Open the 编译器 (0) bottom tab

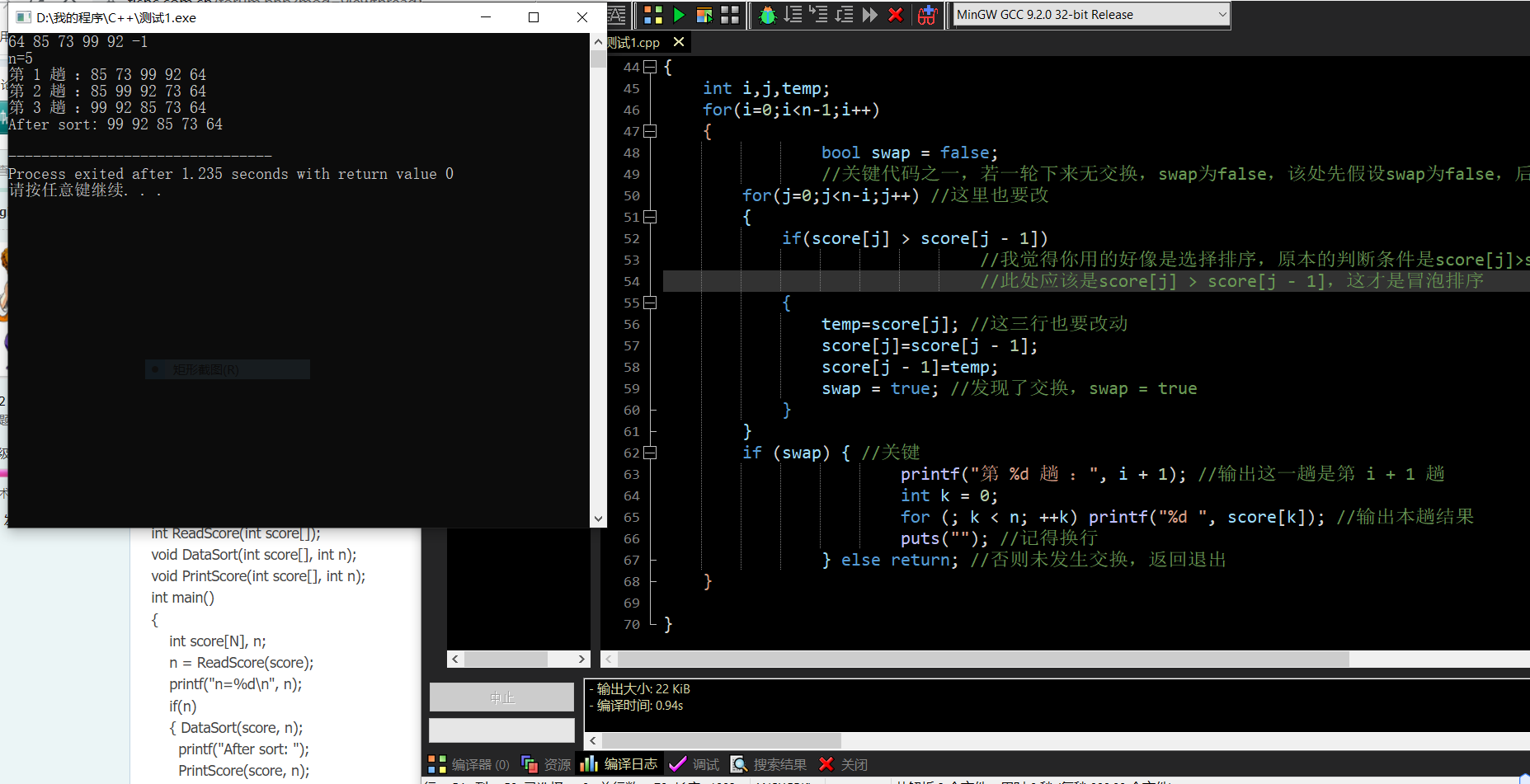[x=469, y=764]
